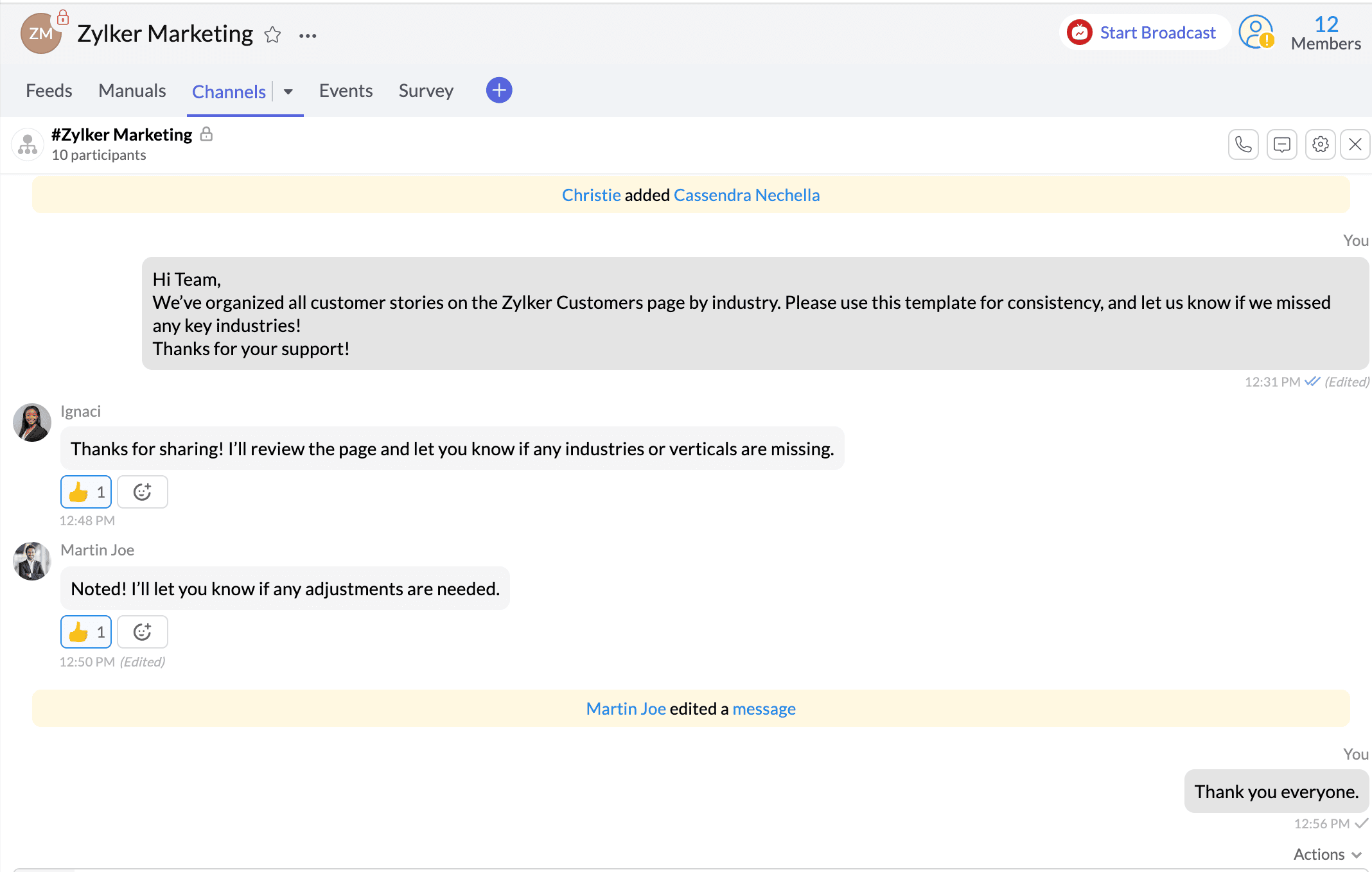Star the Zylker Marketing group as favorite
Screen dimensions: 1372x872
(272, 35)
